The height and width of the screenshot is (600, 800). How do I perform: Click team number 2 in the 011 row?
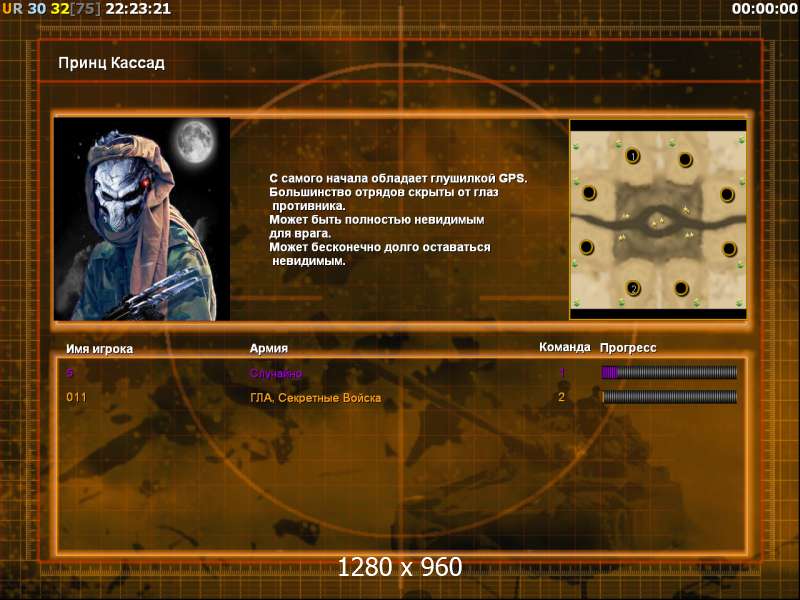point(561,397)
